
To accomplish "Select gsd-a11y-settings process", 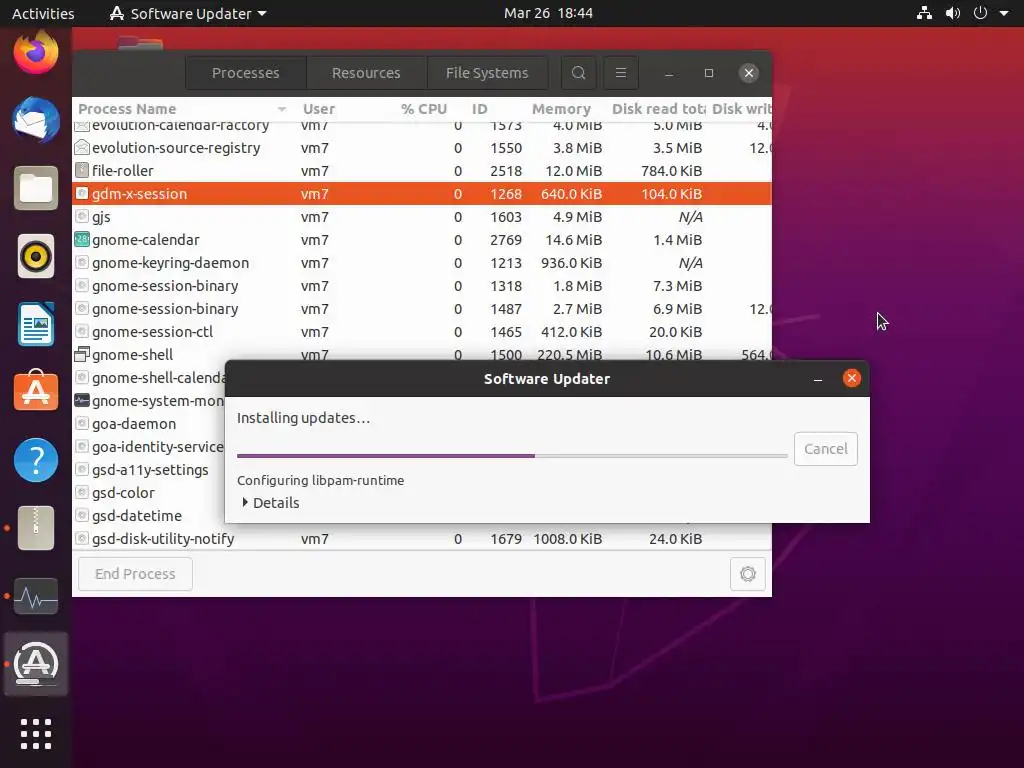I will pos(149,470).
